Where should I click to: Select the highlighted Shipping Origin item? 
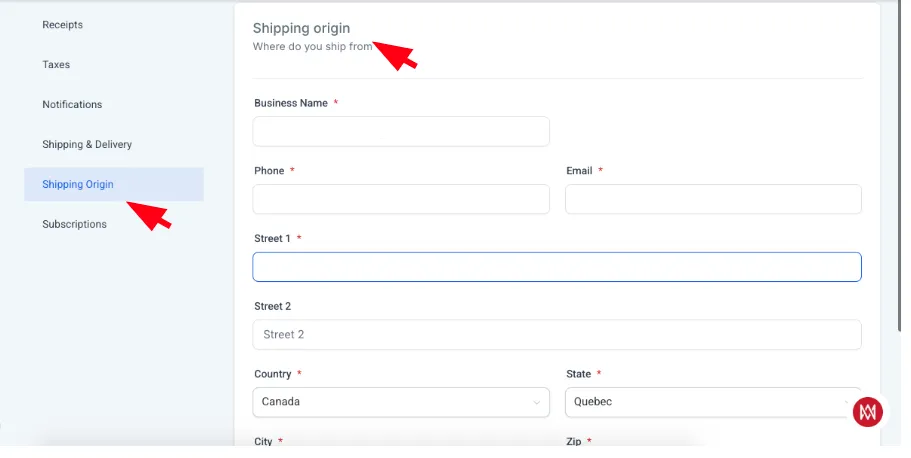point(114,184)
